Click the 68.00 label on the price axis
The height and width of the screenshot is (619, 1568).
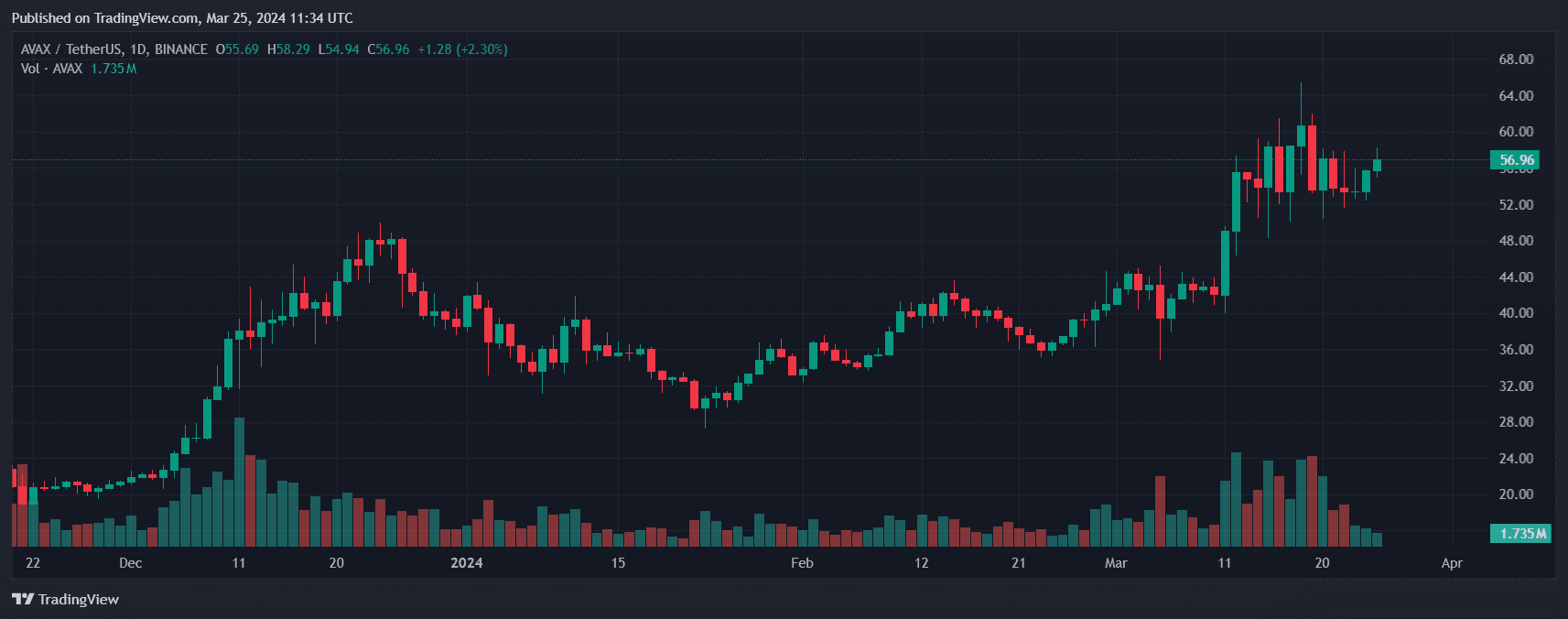coord(1516,60)
